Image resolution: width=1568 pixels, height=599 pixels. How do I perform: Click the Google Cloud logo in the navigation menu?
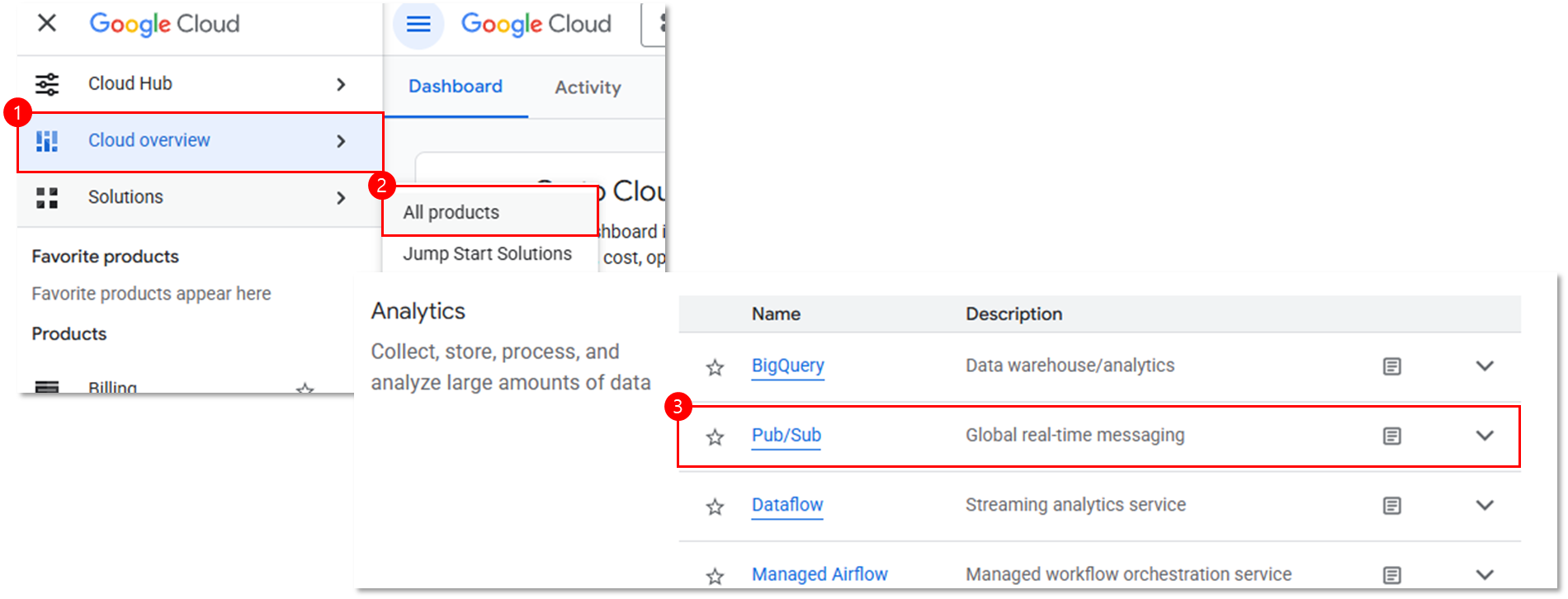point(164,24)
